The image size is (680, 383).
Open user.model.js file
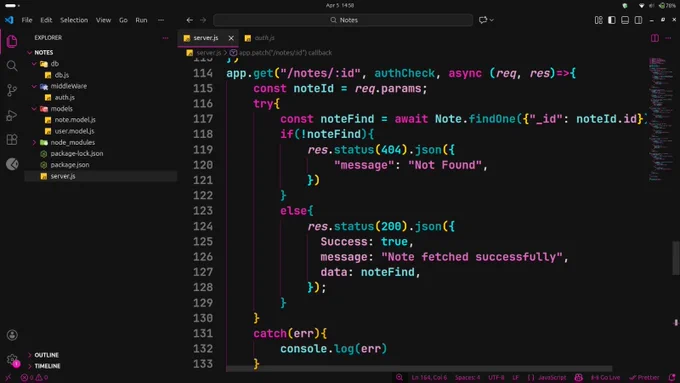pyautogui.click(x=74, y=131)
